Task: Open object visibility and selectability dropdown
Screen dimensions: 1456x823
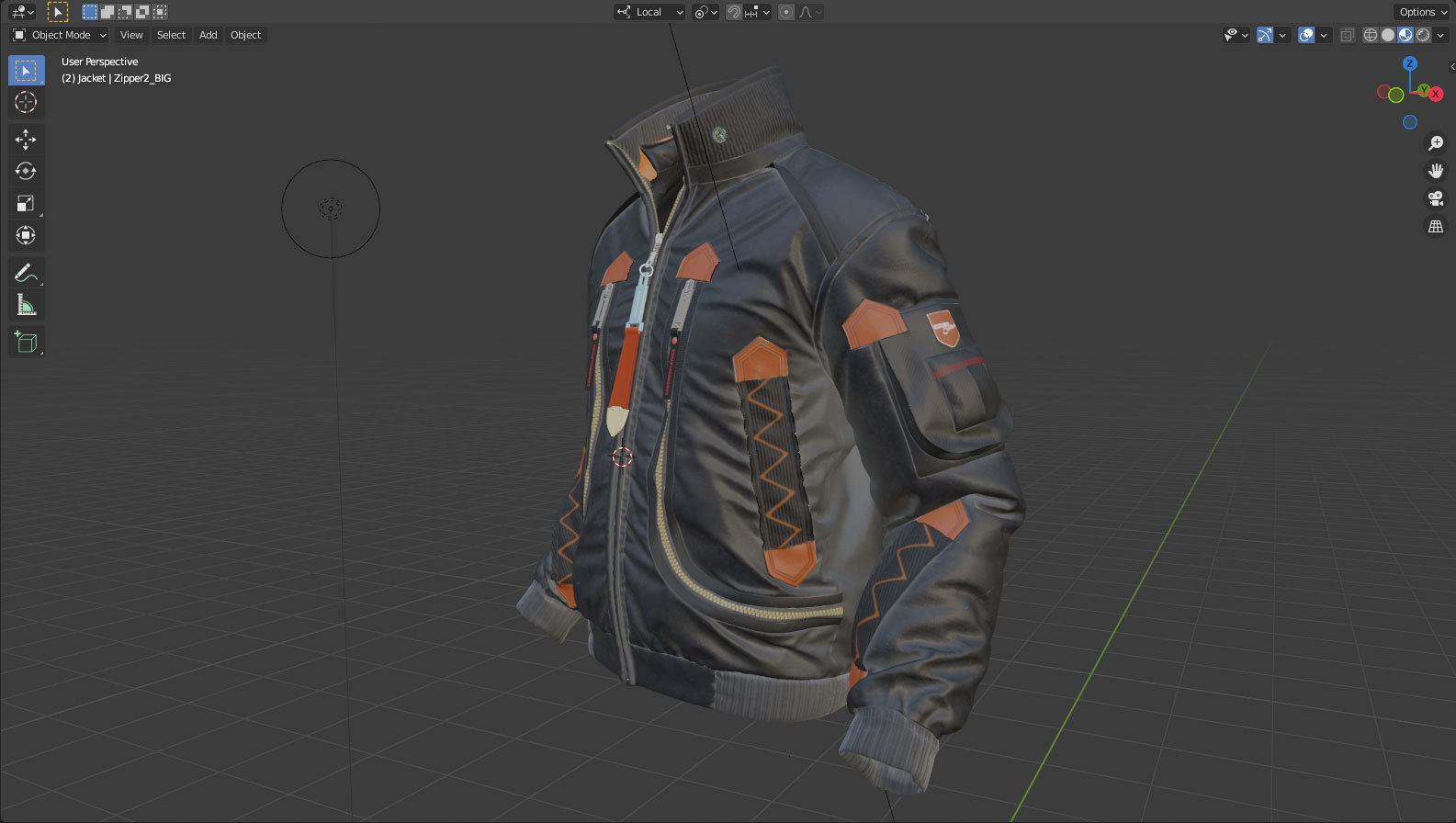Action: pos(1236,35)
